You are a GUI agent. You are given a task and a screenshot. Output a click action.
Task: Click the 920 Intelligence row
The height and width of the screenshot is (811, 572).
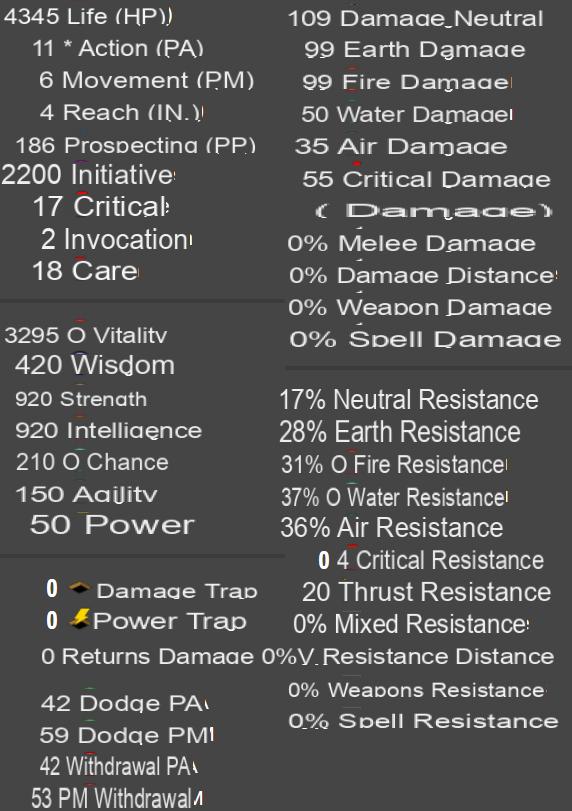[109, 430]
